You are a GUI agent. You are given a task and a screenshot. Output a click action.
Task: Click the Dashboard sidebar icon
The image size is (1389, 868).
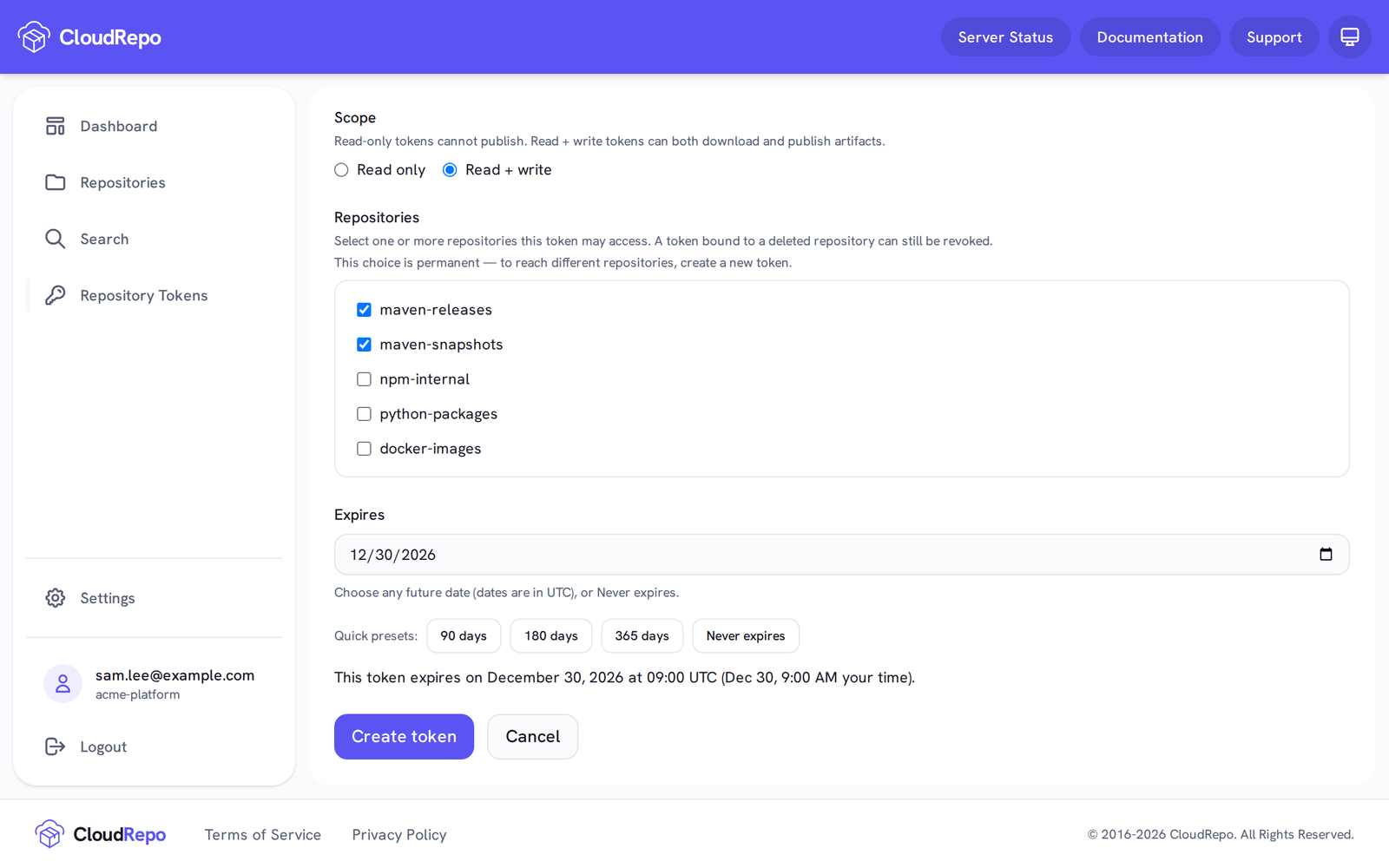point(56,127)
